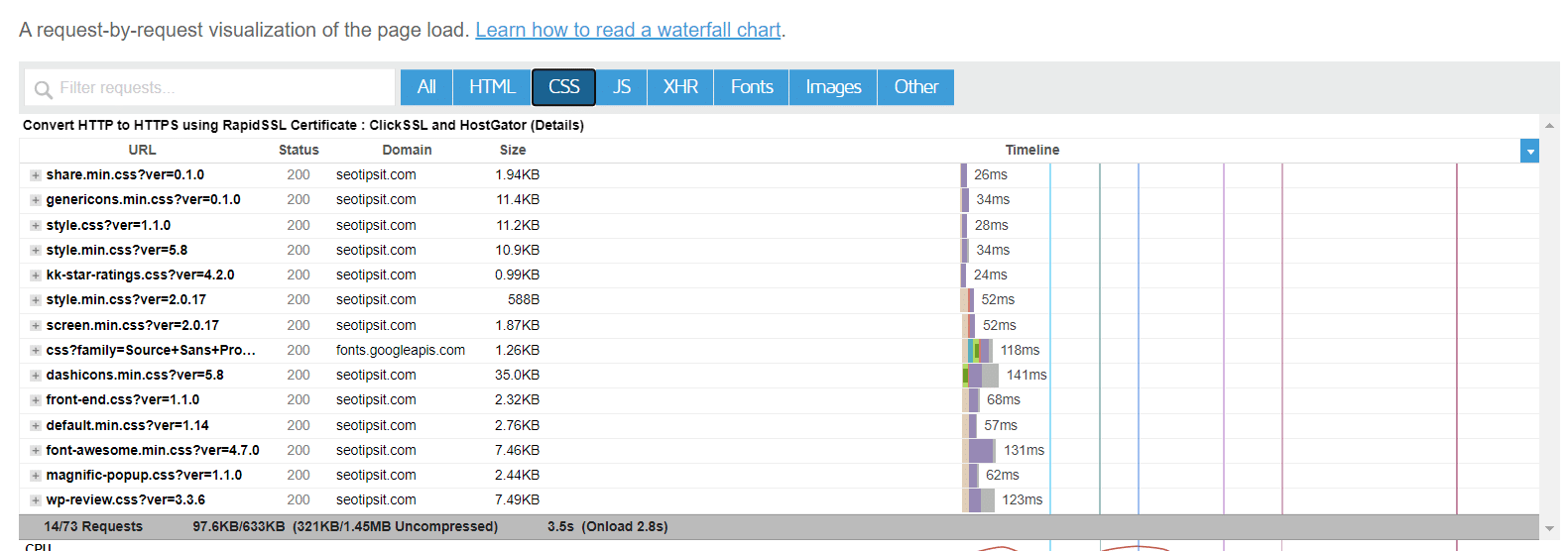Expand the magnific-popup.css?ver=1.1.0 request row
1568x551 pixels.
(36, 476)
